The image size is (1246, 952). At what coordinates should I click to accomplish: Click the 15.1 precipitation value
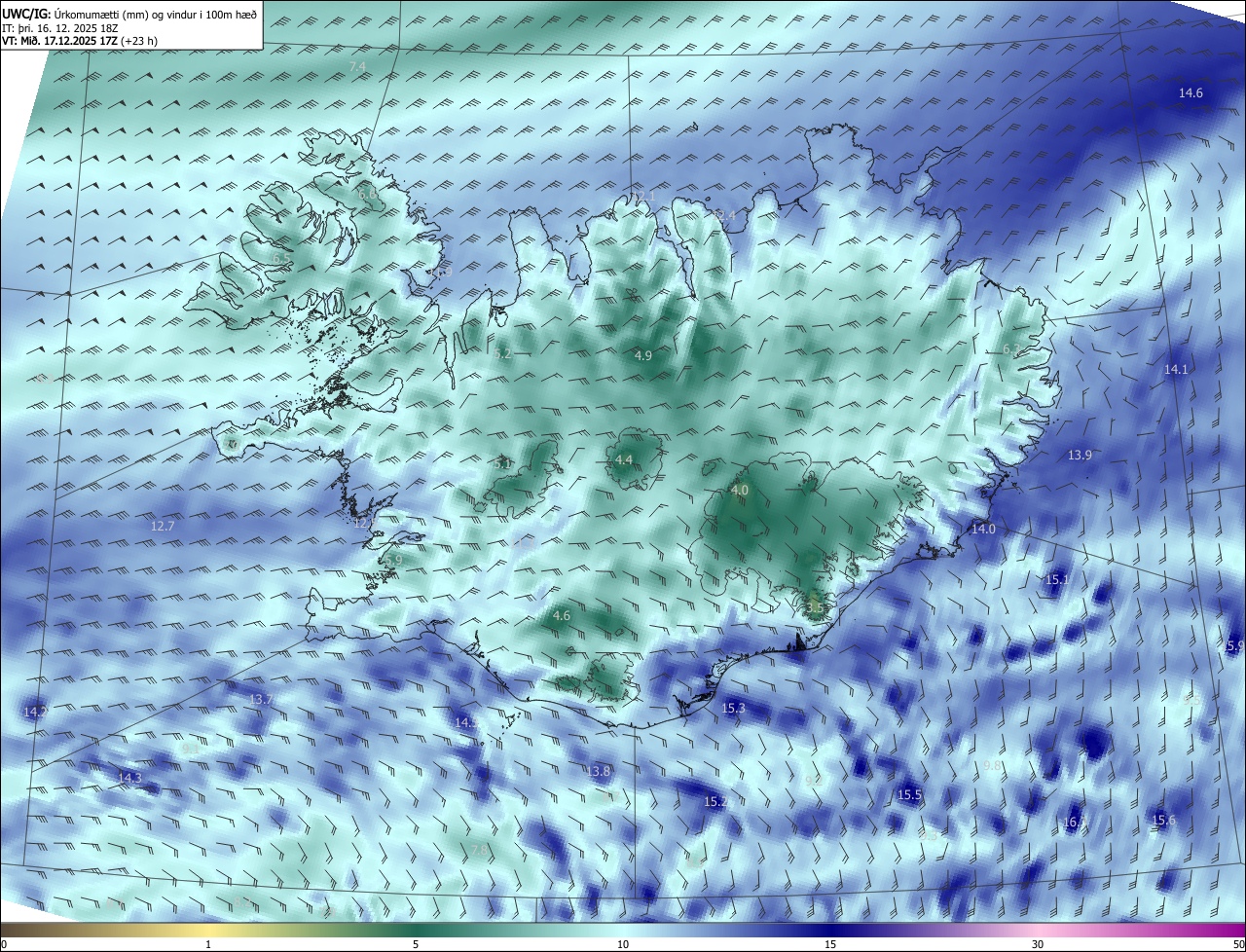coord(1056,579)
